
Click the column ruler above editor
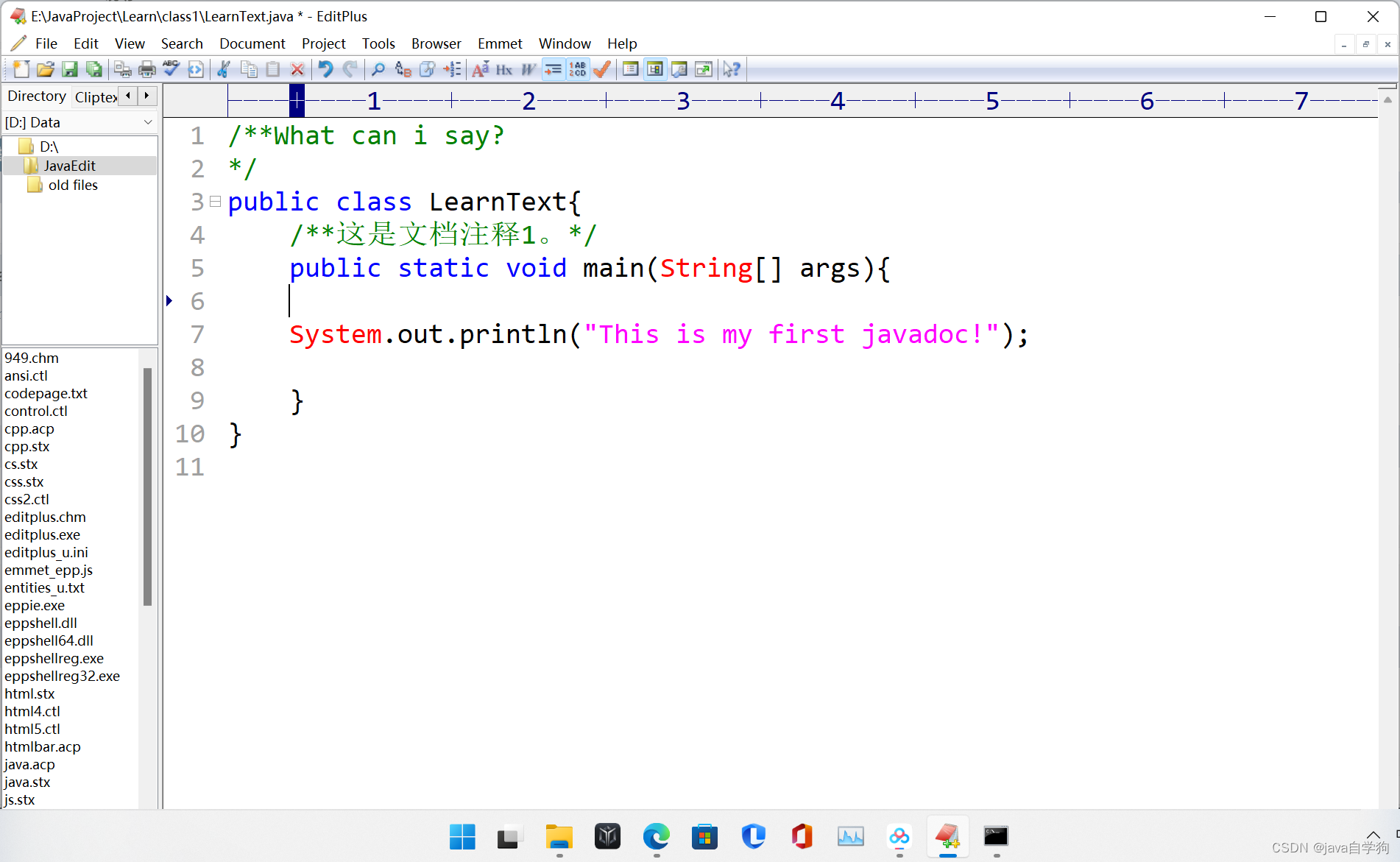[802, 101]
